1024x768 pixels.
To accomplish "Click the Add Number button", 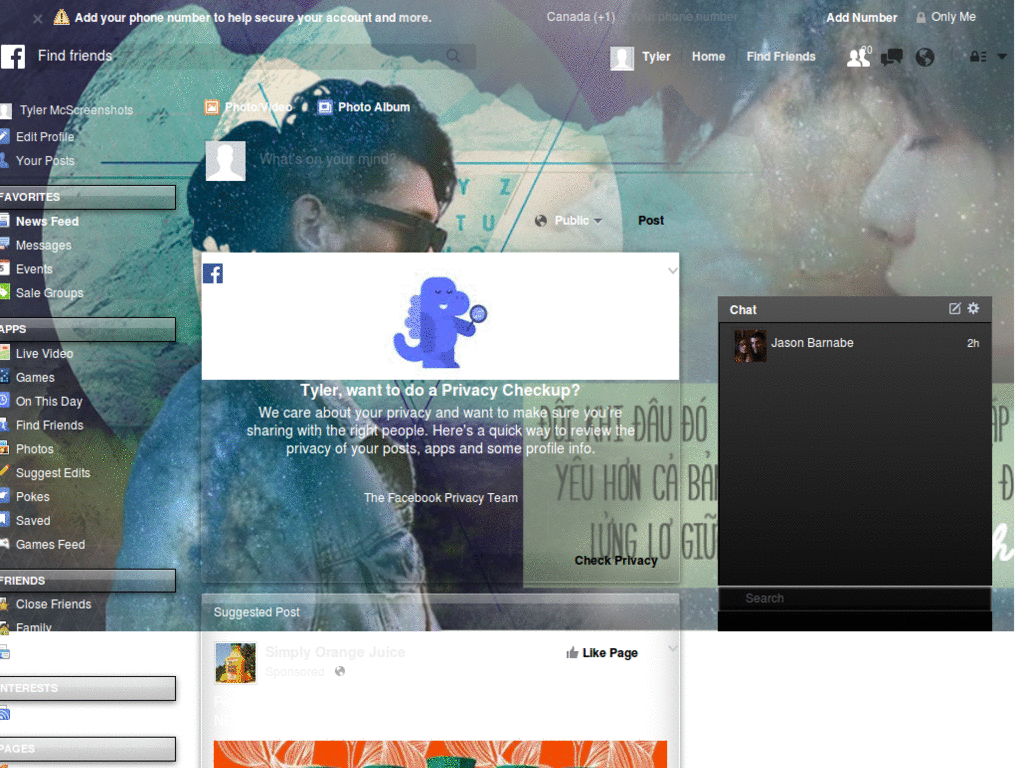I will [861, 17].
